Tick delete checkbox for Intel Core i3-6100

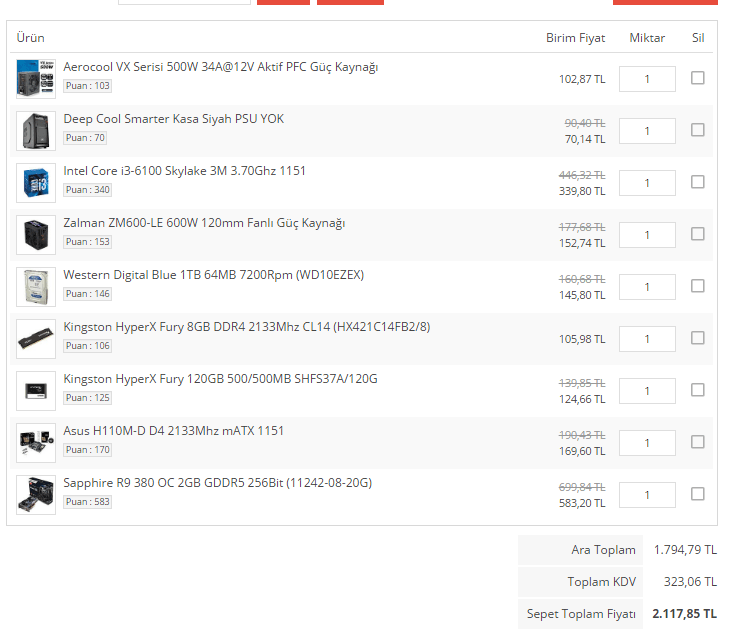(697, 182)
